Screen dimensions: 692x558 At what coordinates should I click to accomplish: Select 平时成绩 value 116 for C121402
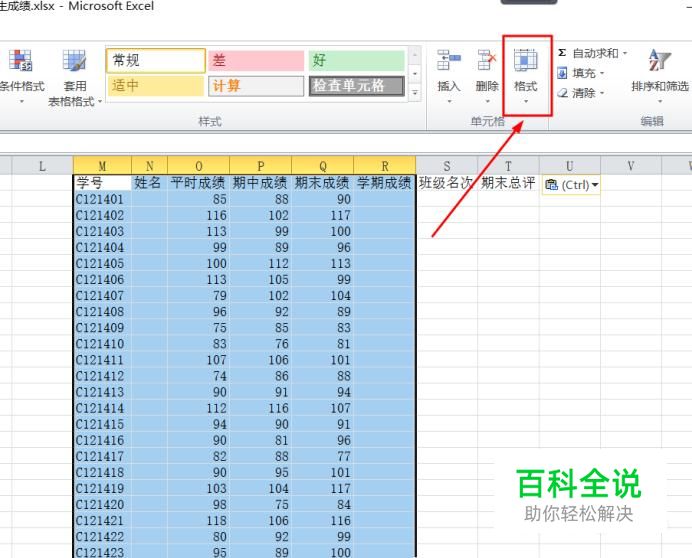coord(199,215)
